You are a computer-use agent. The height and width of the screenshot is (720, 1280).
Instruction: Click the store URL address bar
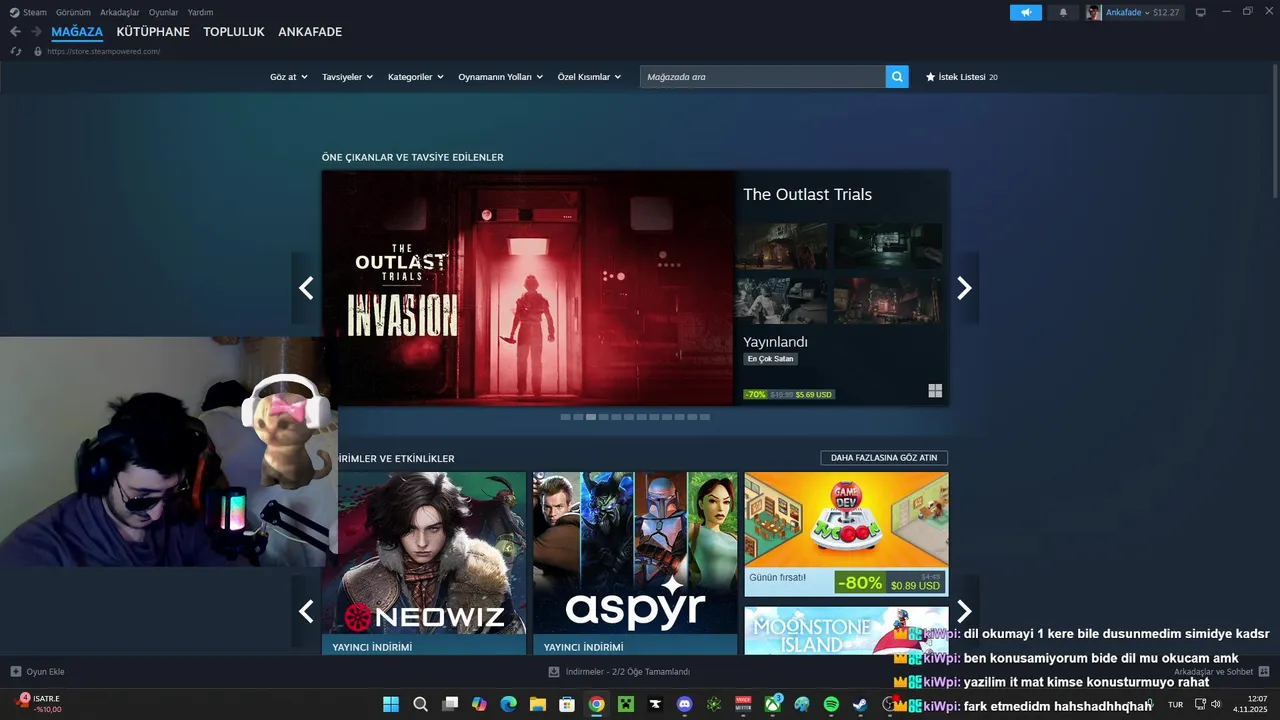(103, 51)
